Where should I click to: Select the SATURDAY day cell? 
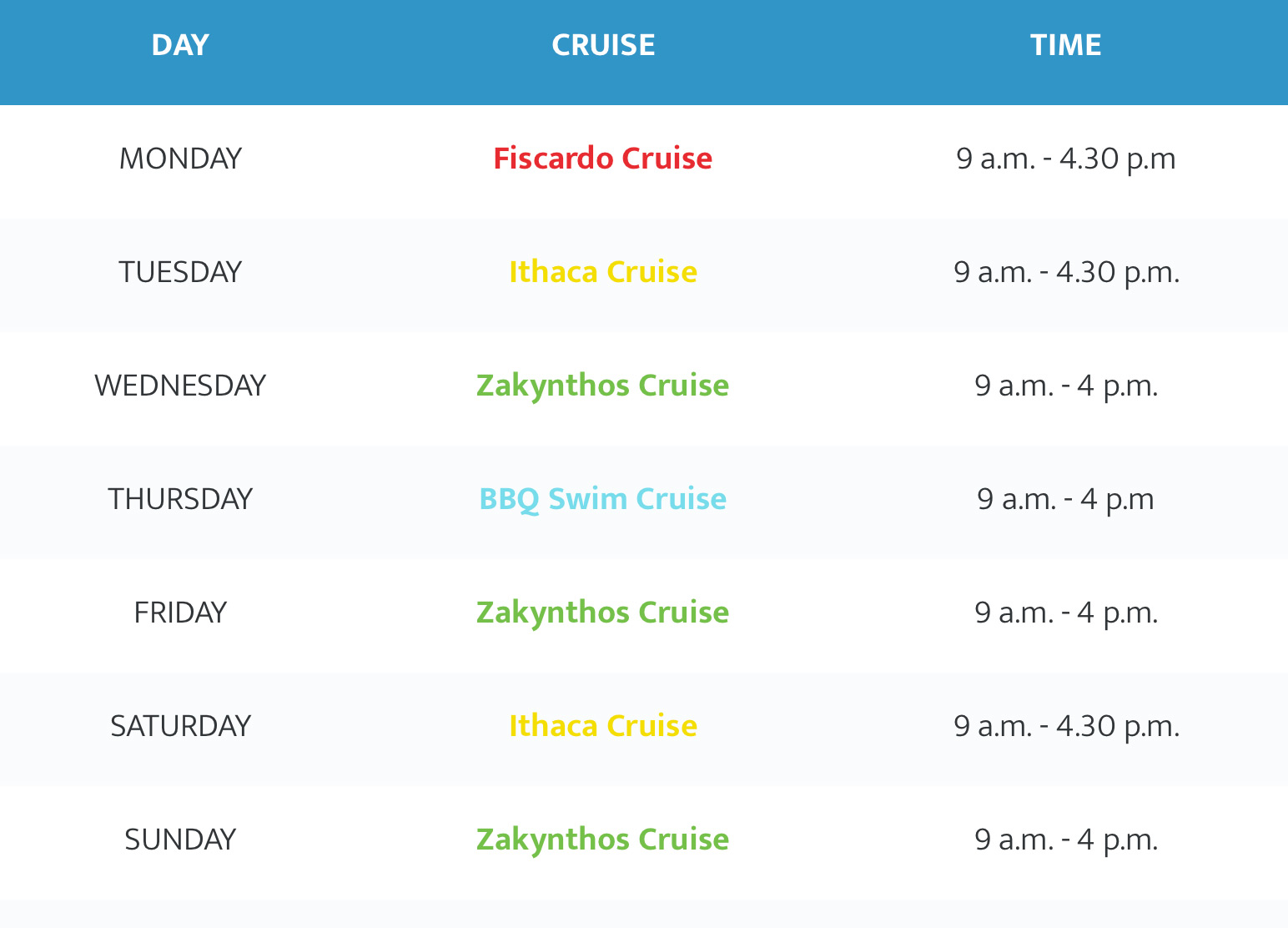point(180,726)
